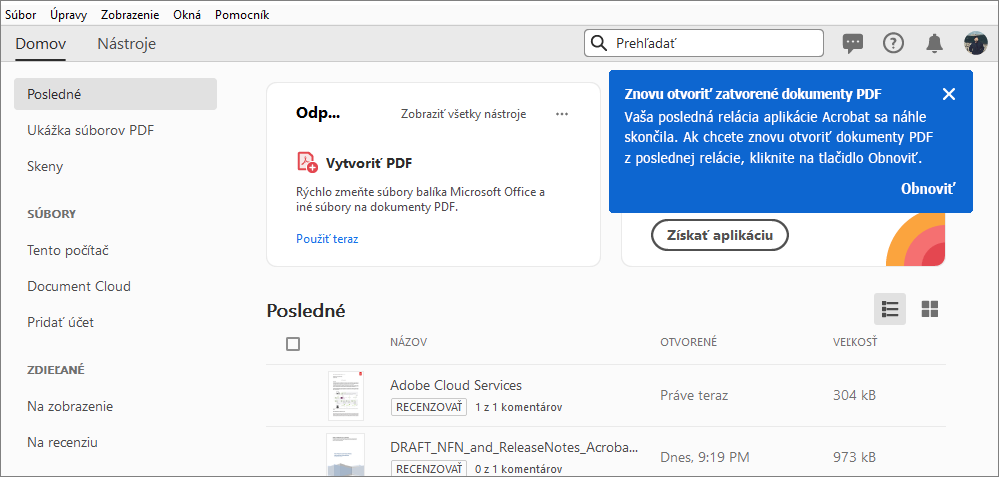Image resolution: width=999 pixels, height=477 pixels.
Task: Close the blue reopen-PDF notification
Action: [949, 94]
